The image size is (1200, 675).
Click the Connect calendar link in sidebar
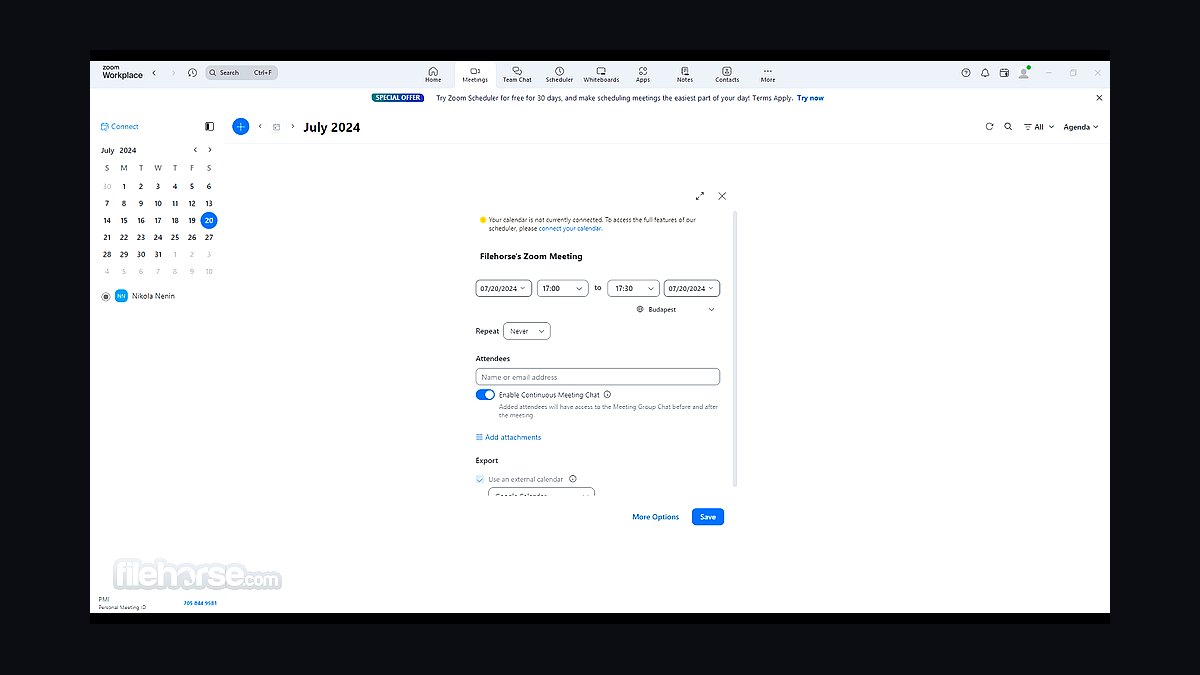[x=120, y=127]
